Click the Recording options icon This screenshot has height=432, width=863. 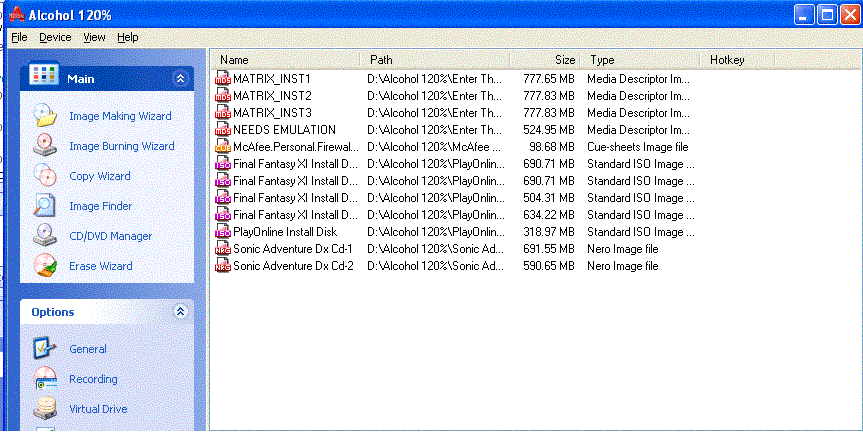coord(45,379)
